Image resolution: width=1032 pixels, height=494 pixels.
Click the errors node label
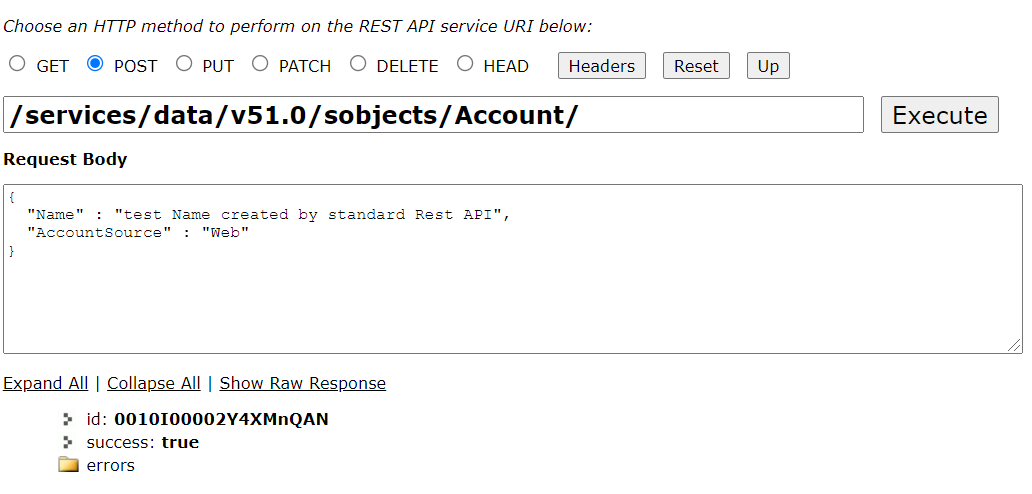coord(111,465)
